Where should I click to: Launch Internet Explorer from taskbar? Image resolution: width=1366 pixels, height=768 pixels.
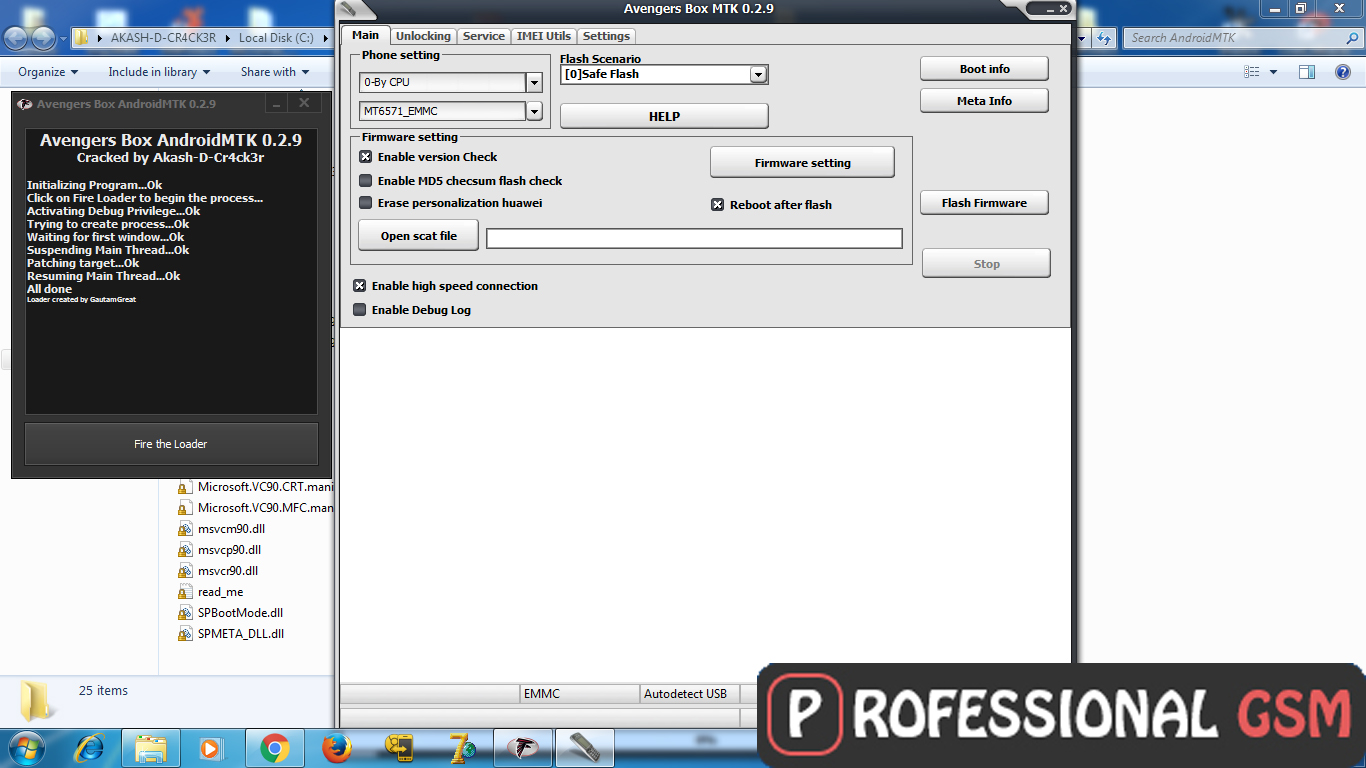coord(91,748)
